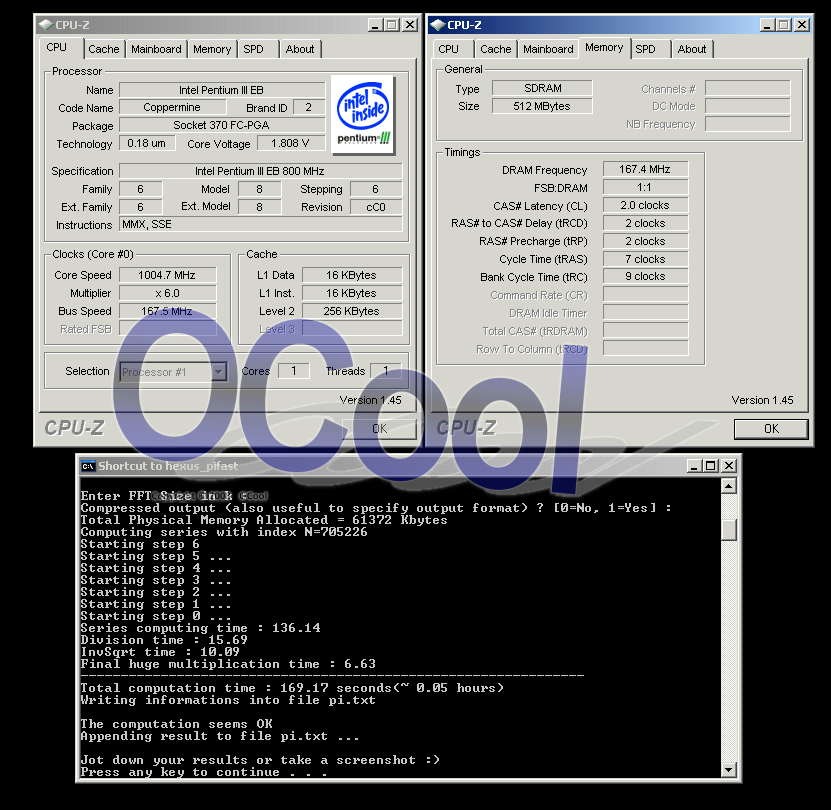This screenshot has width=831, height=810.
Task: Open Mainboard tab in right CPU-Z window
Action: [x=548, y=49]
